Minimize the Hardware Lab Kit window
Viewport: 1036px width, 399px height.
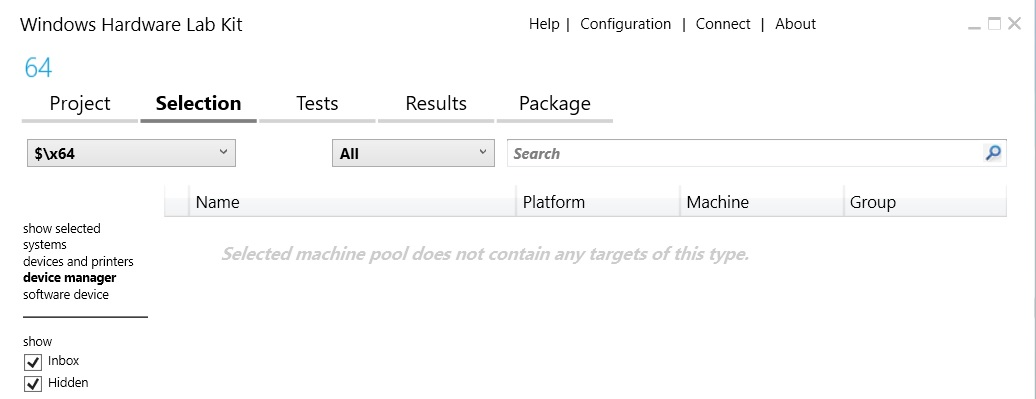pos(974,25)
